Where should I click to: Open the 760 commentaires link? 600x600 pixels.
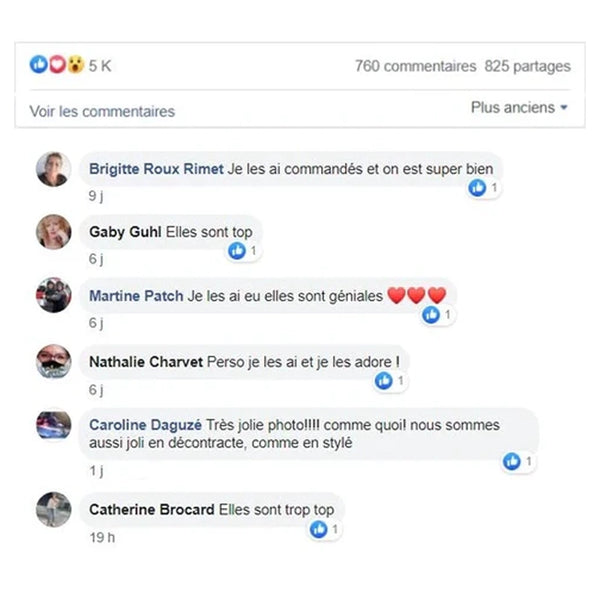(416, 66)
